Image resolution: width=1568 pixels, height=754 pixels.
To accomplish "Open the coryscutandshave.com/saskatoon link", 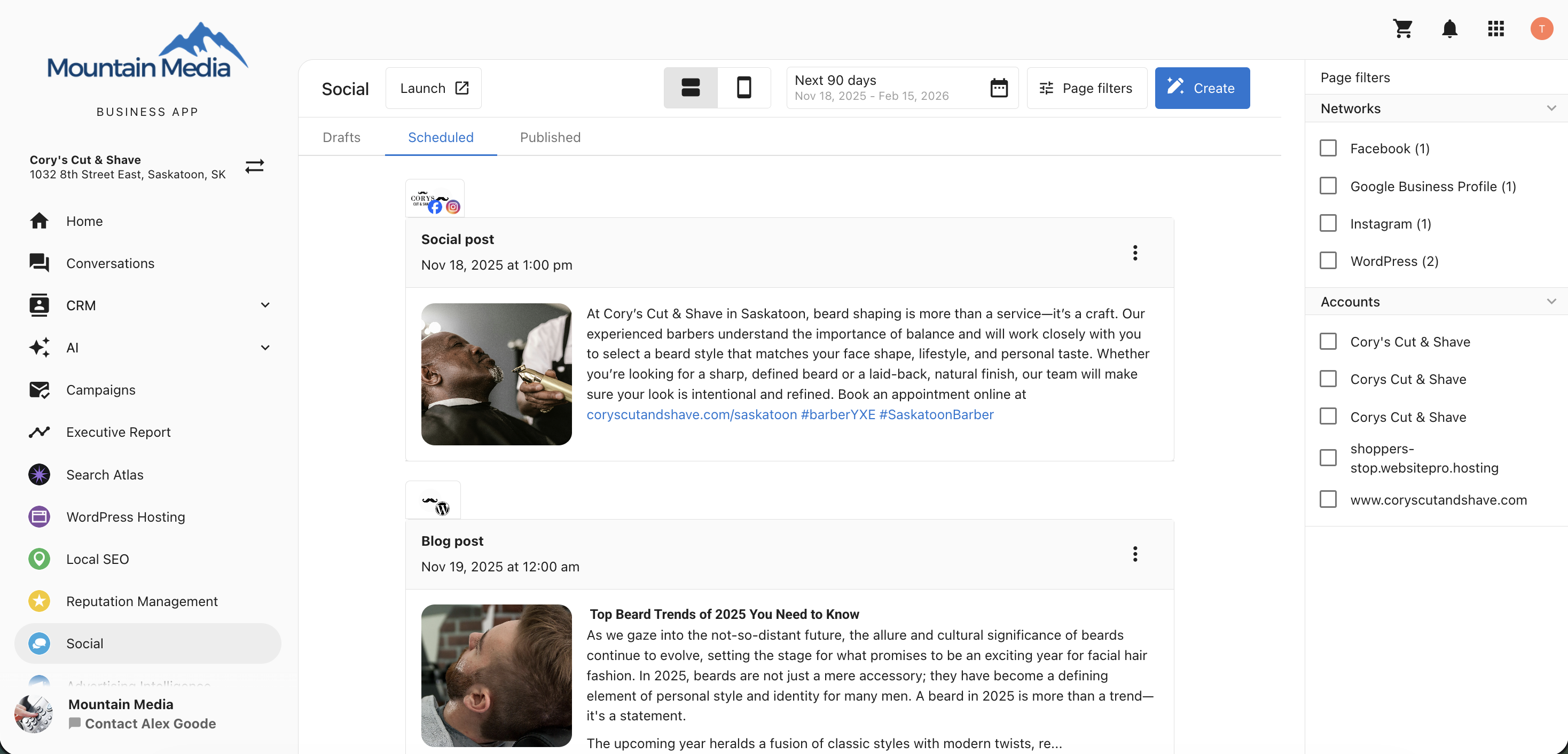I will click(692, 414).
